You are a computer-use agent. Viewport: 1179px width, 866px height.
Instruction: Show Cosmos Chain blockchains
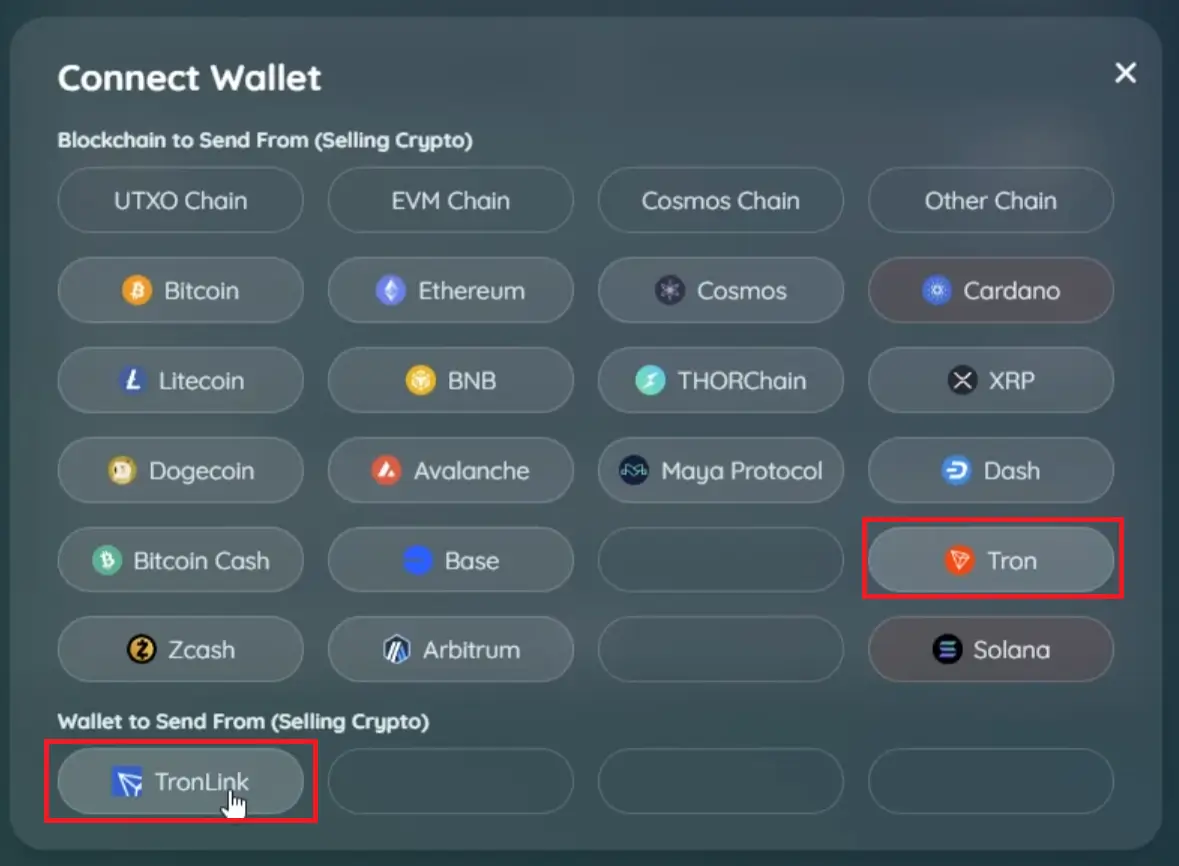(721, 201)
